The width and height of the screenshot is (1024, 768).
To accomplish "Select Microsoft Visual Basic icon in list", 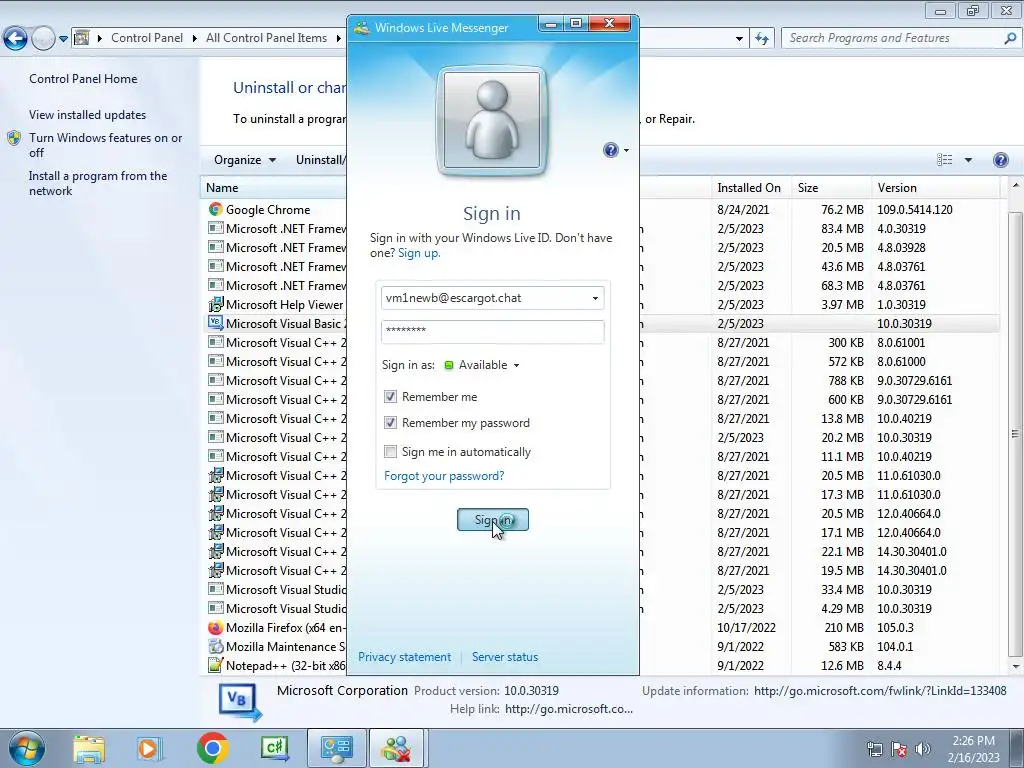I will [216, 323].
